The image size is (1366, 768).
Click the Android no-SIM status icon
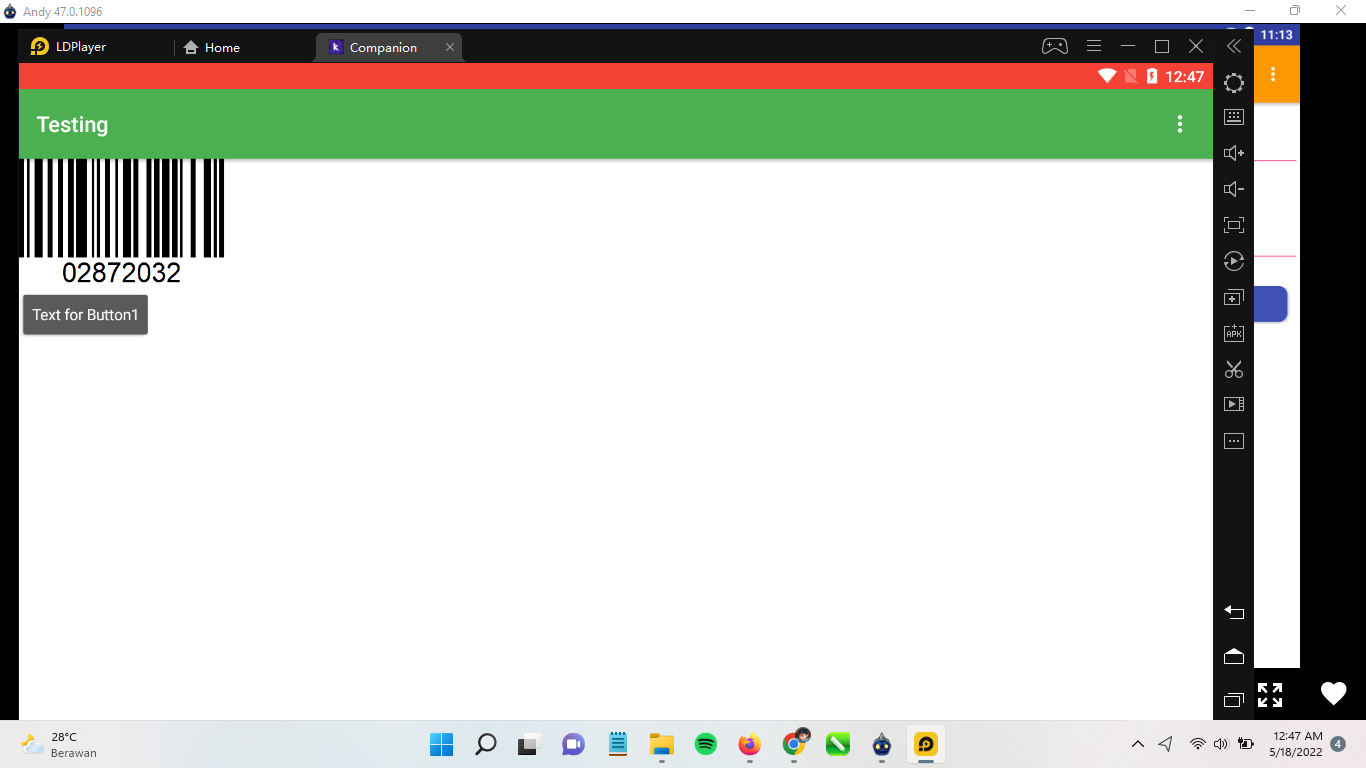[1131, 76]
